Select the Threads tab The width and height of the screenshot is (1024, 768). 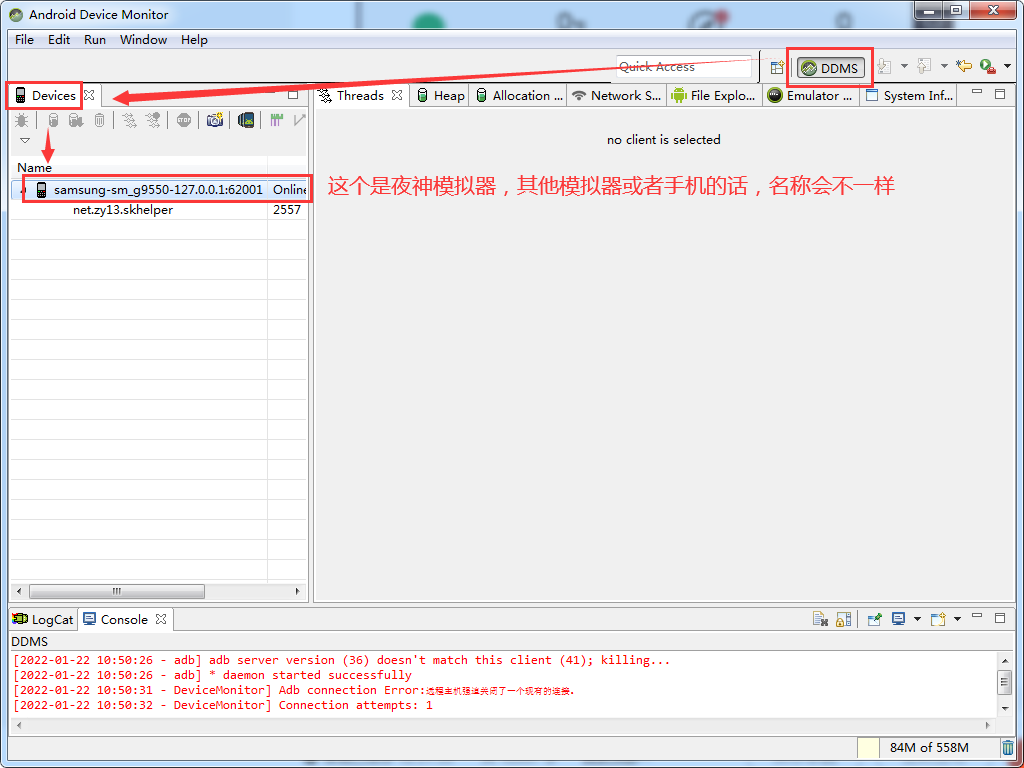pos(360,96)
